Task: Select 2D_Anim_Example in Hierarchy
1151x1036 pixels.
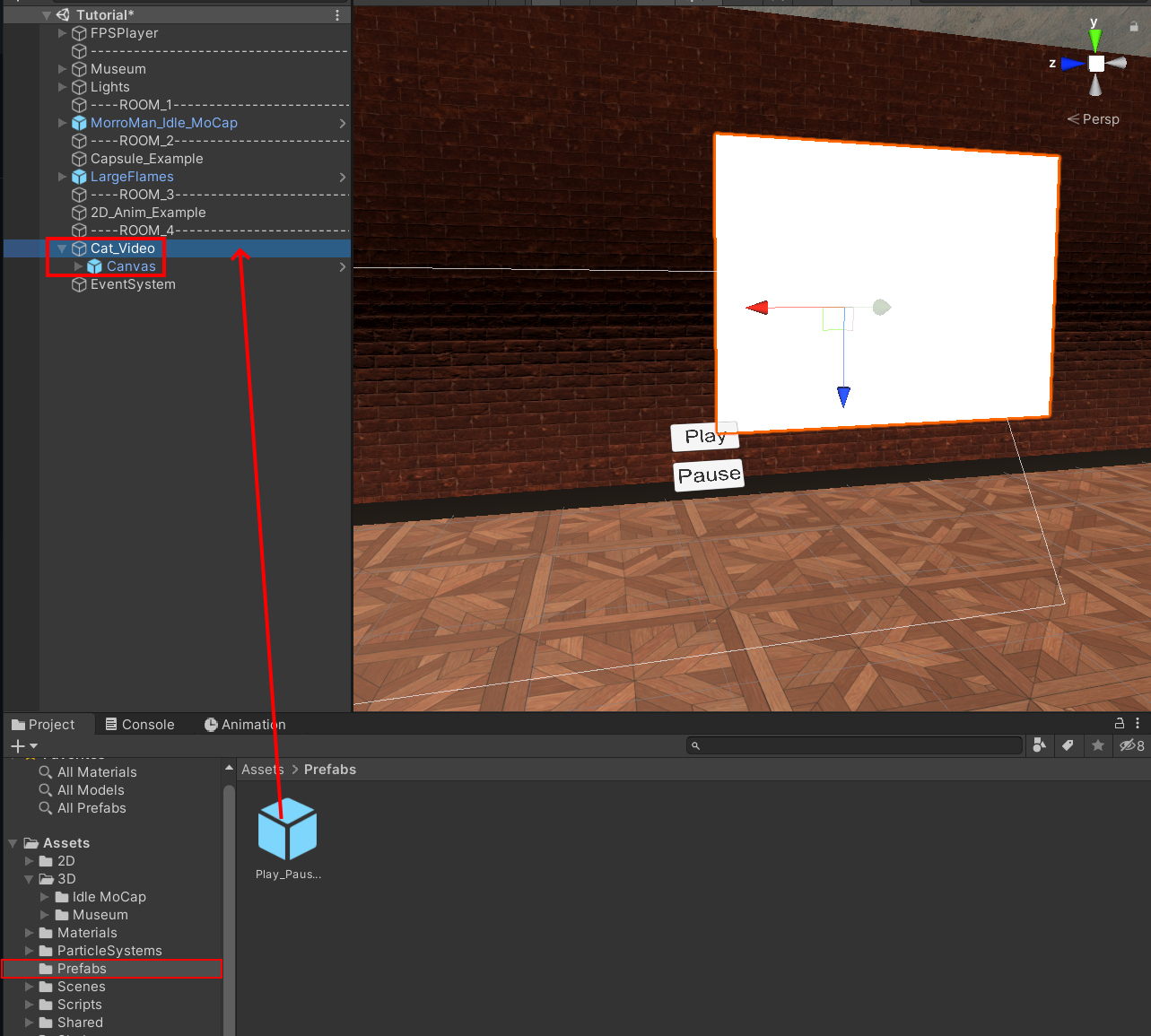Action: click(x=148, y=213)
